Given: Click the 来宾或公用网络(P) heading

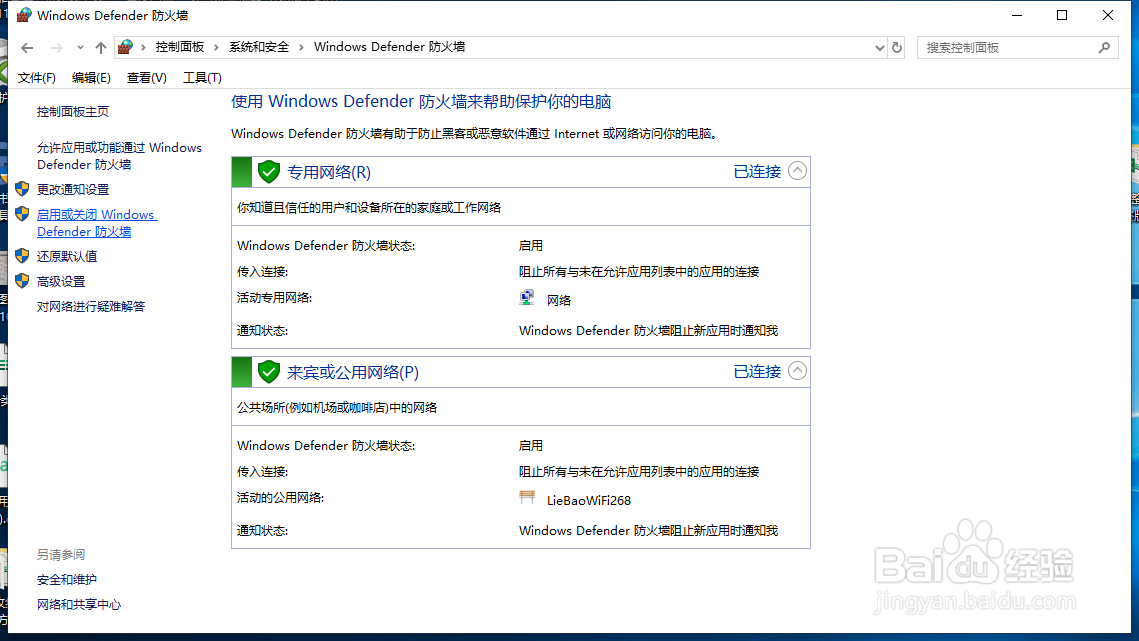Looking at the screenshot, I should [352, 372].
